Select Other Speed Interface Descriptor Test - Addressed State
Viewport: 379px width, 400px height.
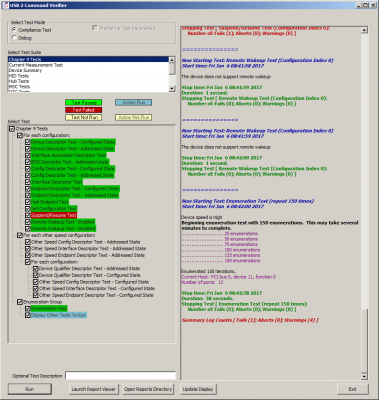89,249
